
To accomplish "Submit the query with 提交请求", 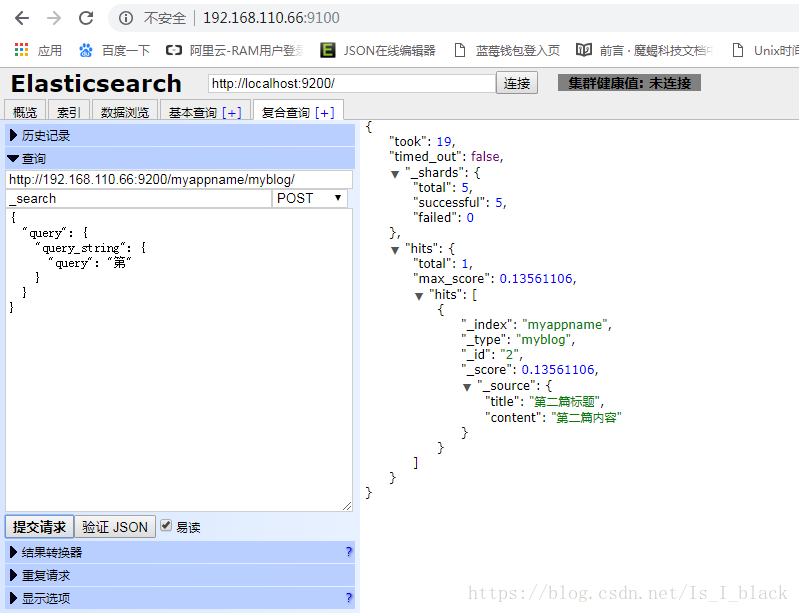I will [x=39, y=526].
